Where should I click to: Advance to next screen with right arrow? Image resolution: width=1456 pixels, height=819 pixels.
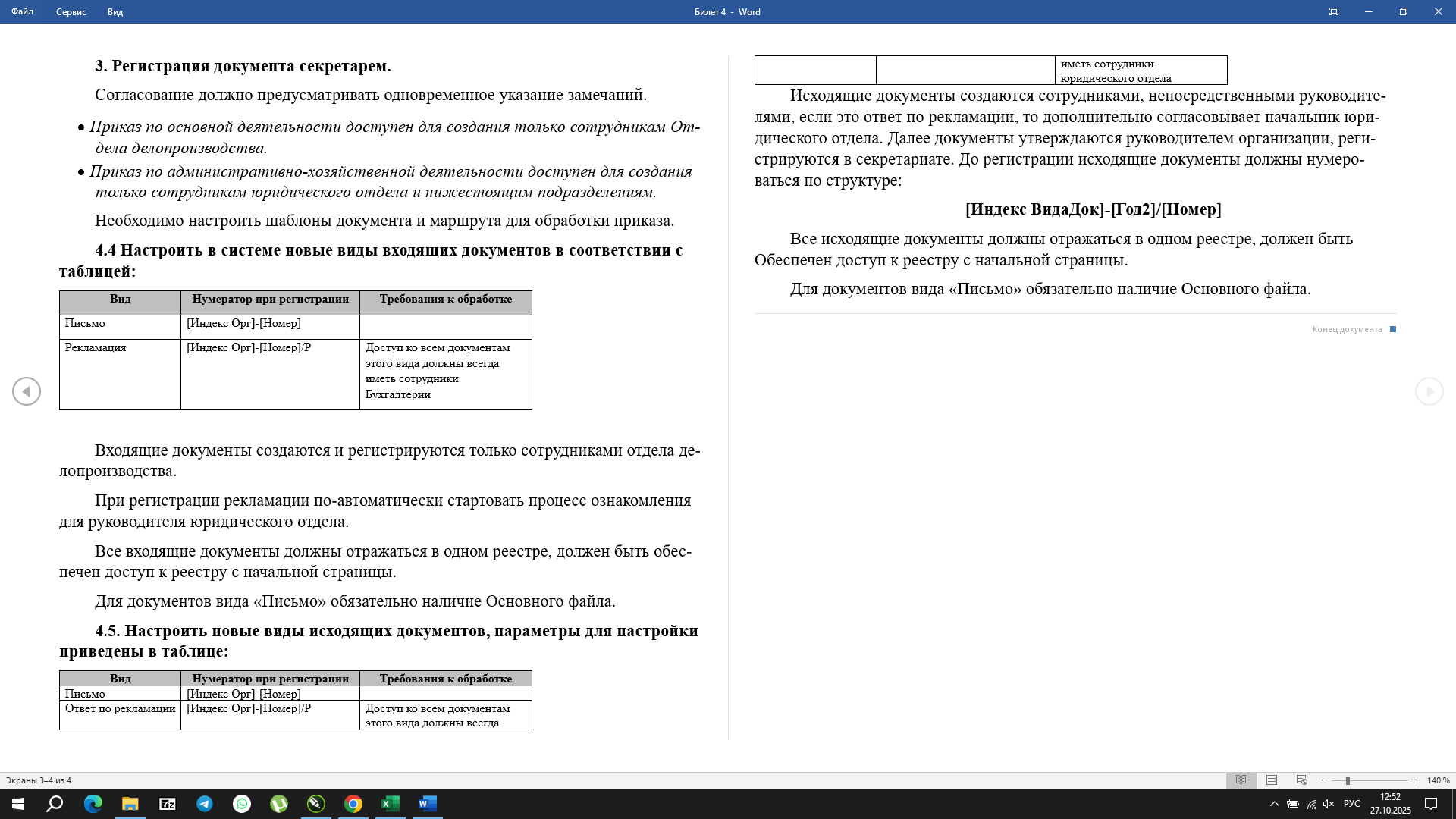(x=1429, y=391)
